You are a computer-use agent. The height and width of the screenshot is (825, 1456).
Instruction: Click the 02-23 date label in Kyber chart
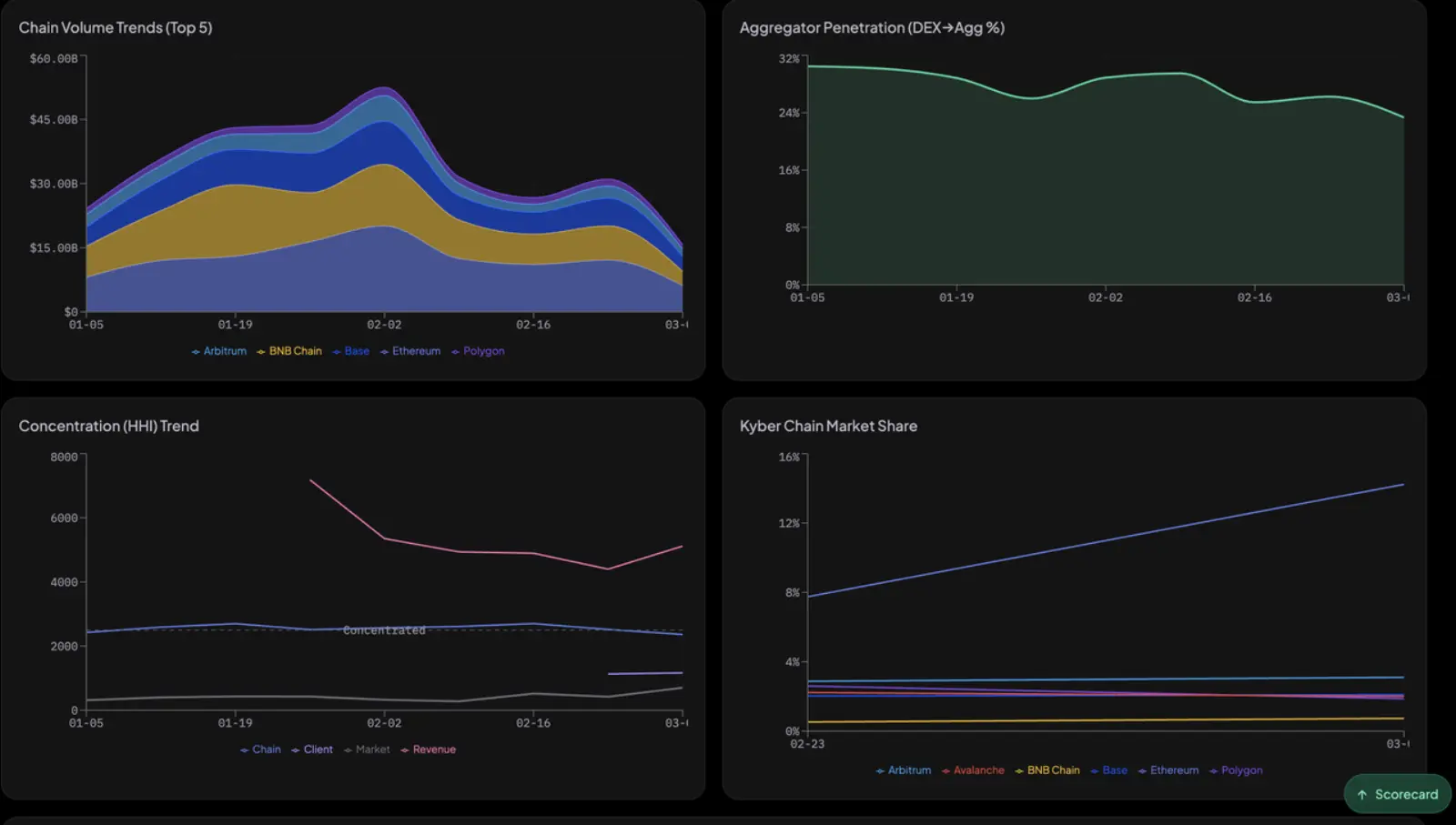[x=807, y=744]
